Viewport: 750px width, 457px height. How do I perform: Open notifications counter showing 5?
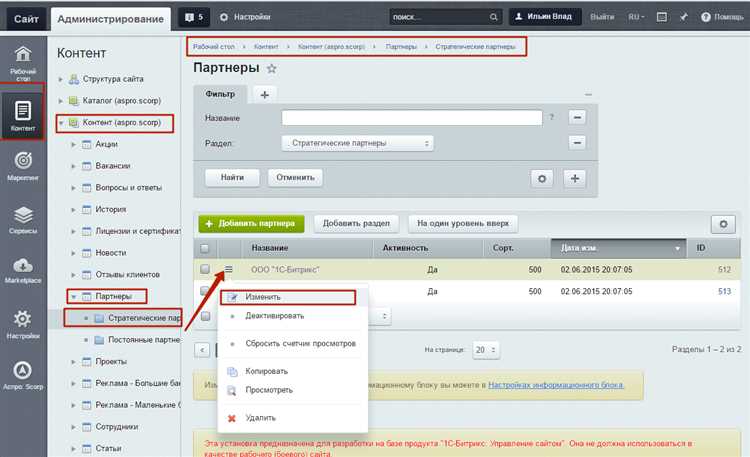pos(194,17)
